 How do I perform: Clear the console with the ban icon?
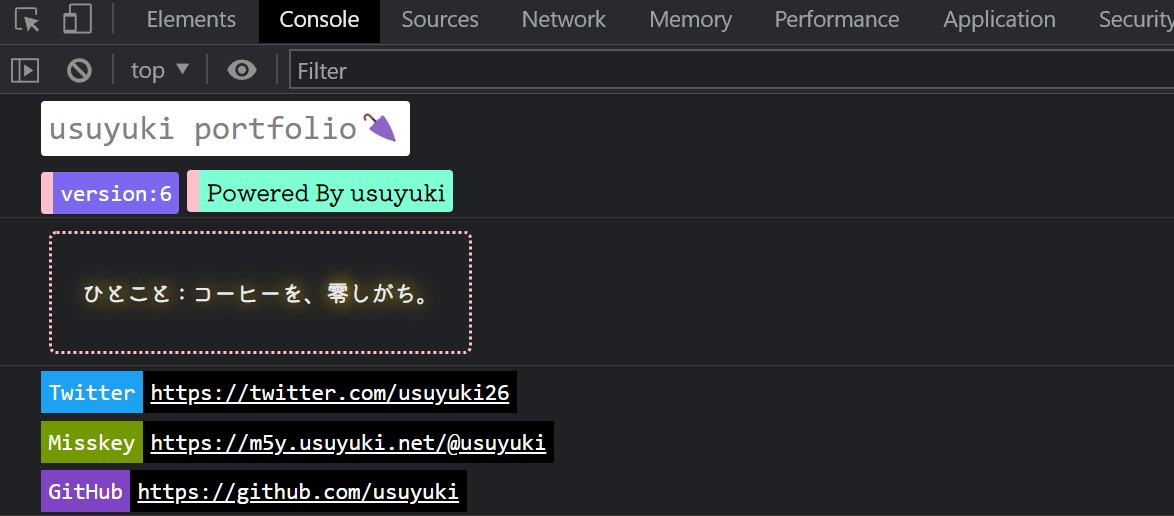click(x=79, y=70)
